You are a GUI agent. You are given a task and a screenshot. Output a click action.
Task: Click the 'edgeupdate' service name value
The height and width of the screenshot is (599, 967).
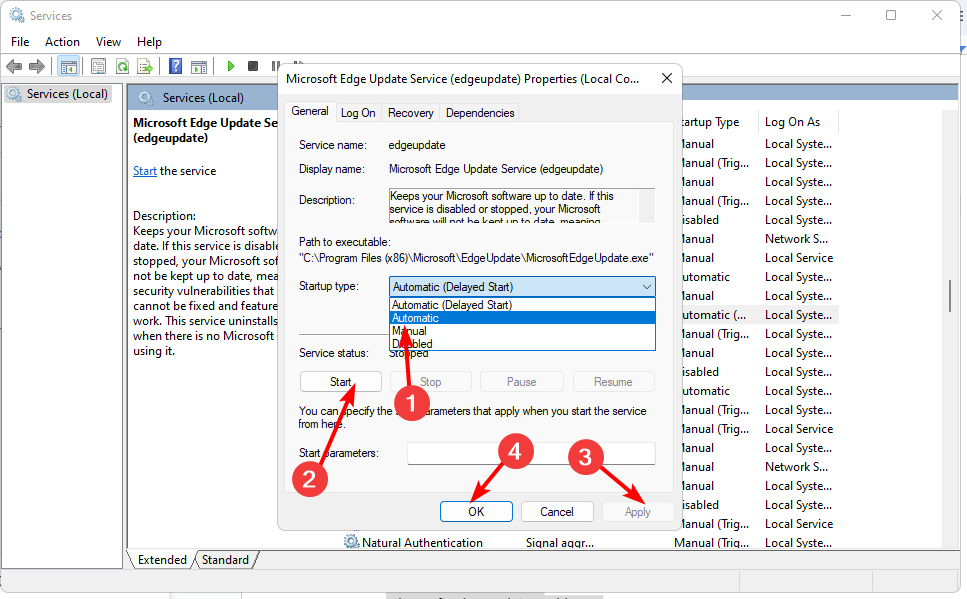point(417,145)
